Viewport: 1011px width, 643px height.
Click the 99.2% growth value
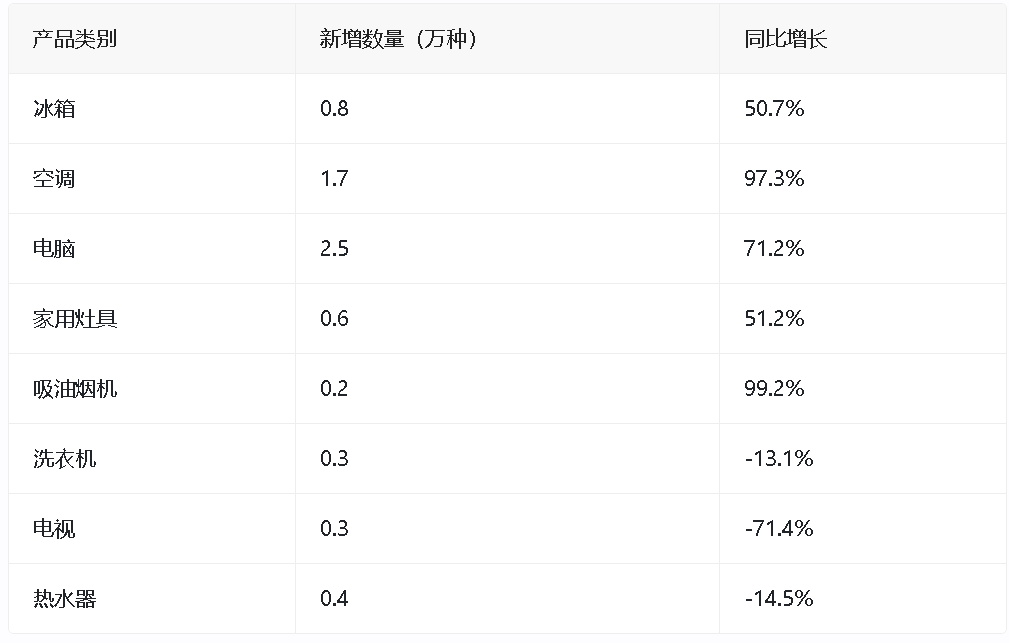pyautogui.click(x=774, y=389)
